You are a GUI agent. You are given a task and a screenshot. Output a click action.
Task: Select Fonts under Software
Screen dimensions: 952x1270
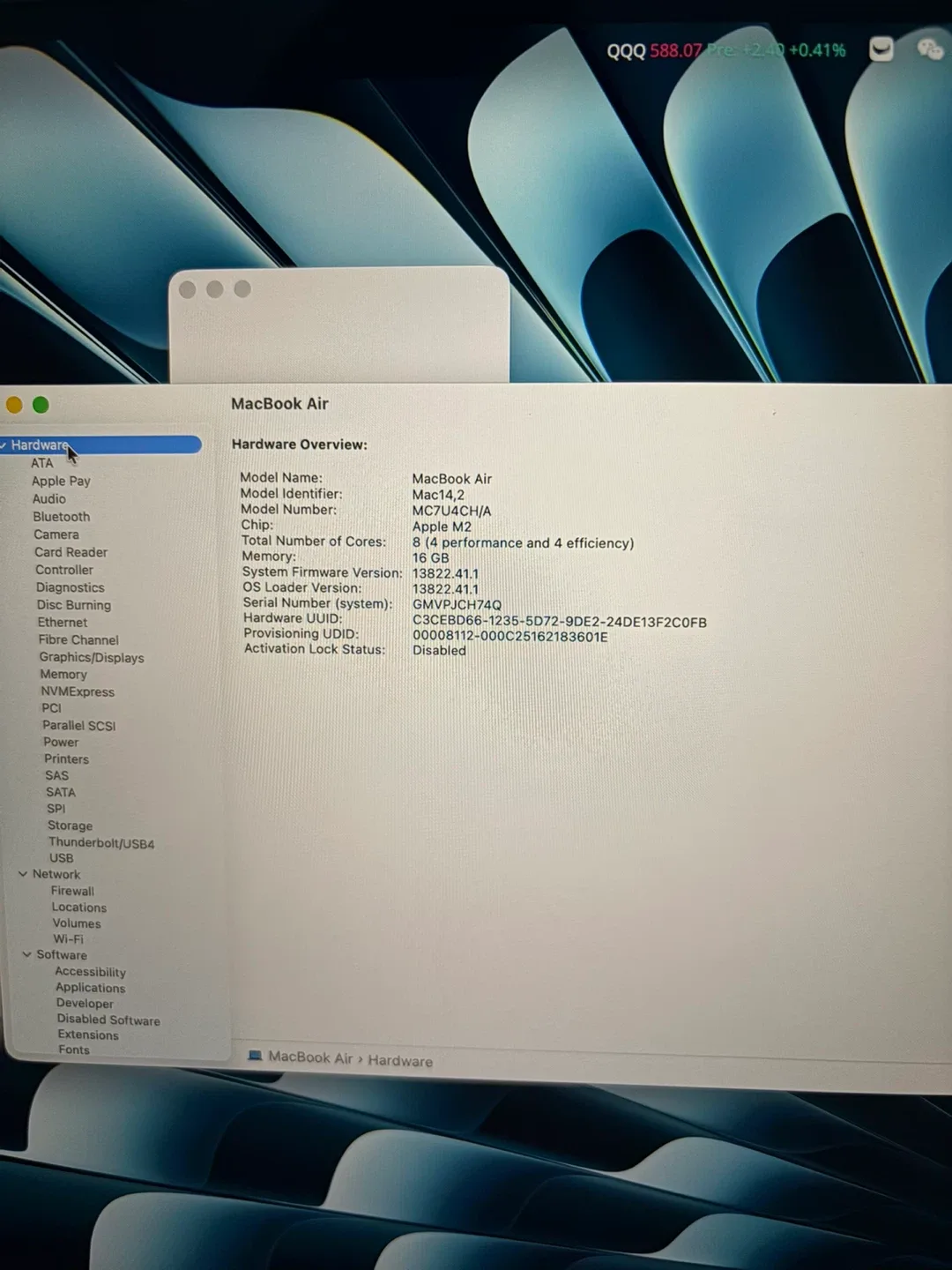coord(73,1050)
